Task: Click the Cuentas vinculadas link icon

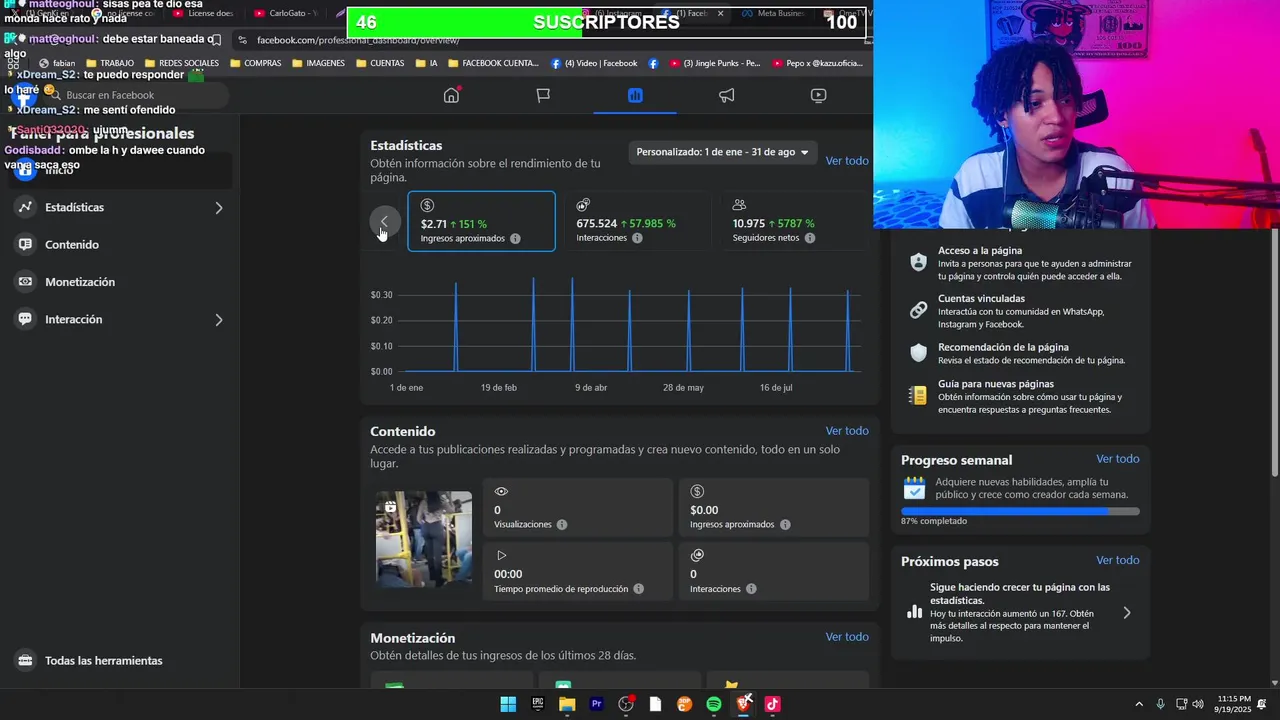Action: [x=918, y=310]
